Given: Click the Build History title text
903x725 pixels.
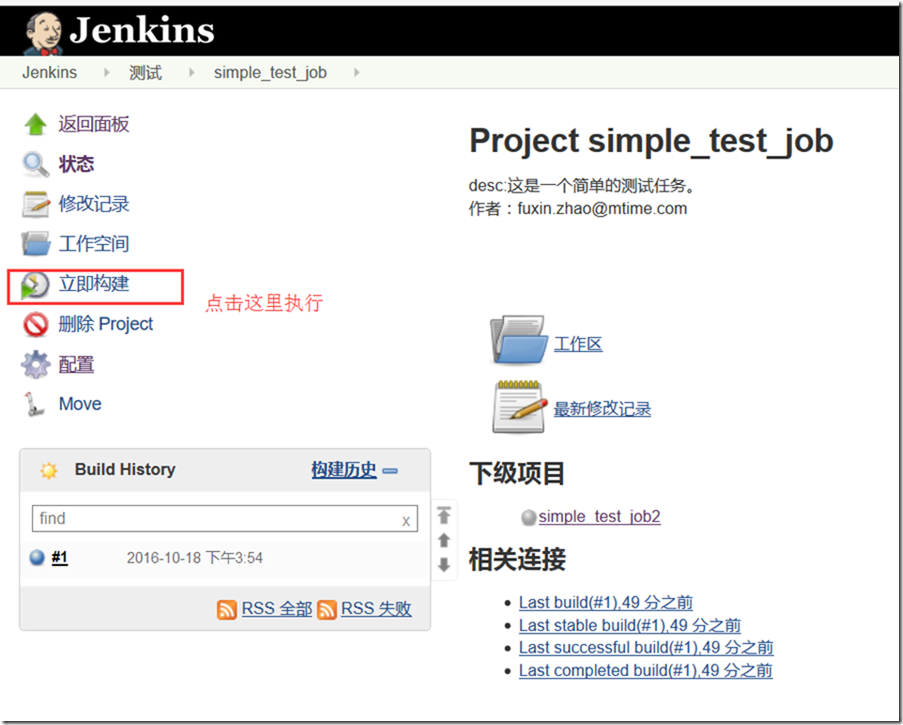Looking at the screenshot, I should pyautogui.click(x=125, y=470).
